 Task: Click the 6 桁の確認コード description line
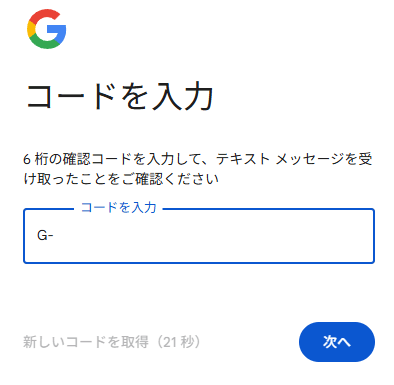[198, 159]
